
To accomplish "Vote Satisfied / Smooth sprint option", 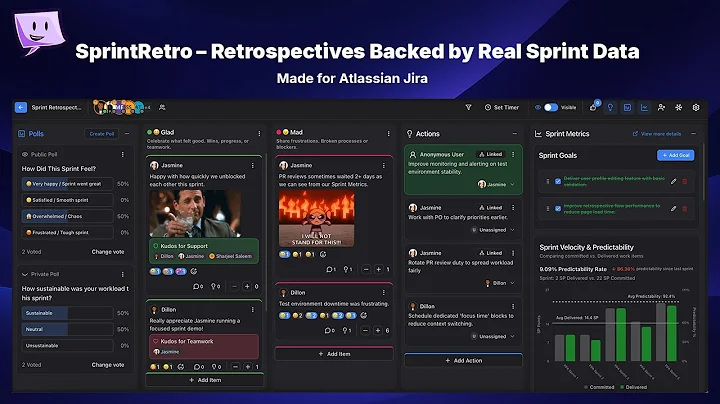I will click(68, 200).
